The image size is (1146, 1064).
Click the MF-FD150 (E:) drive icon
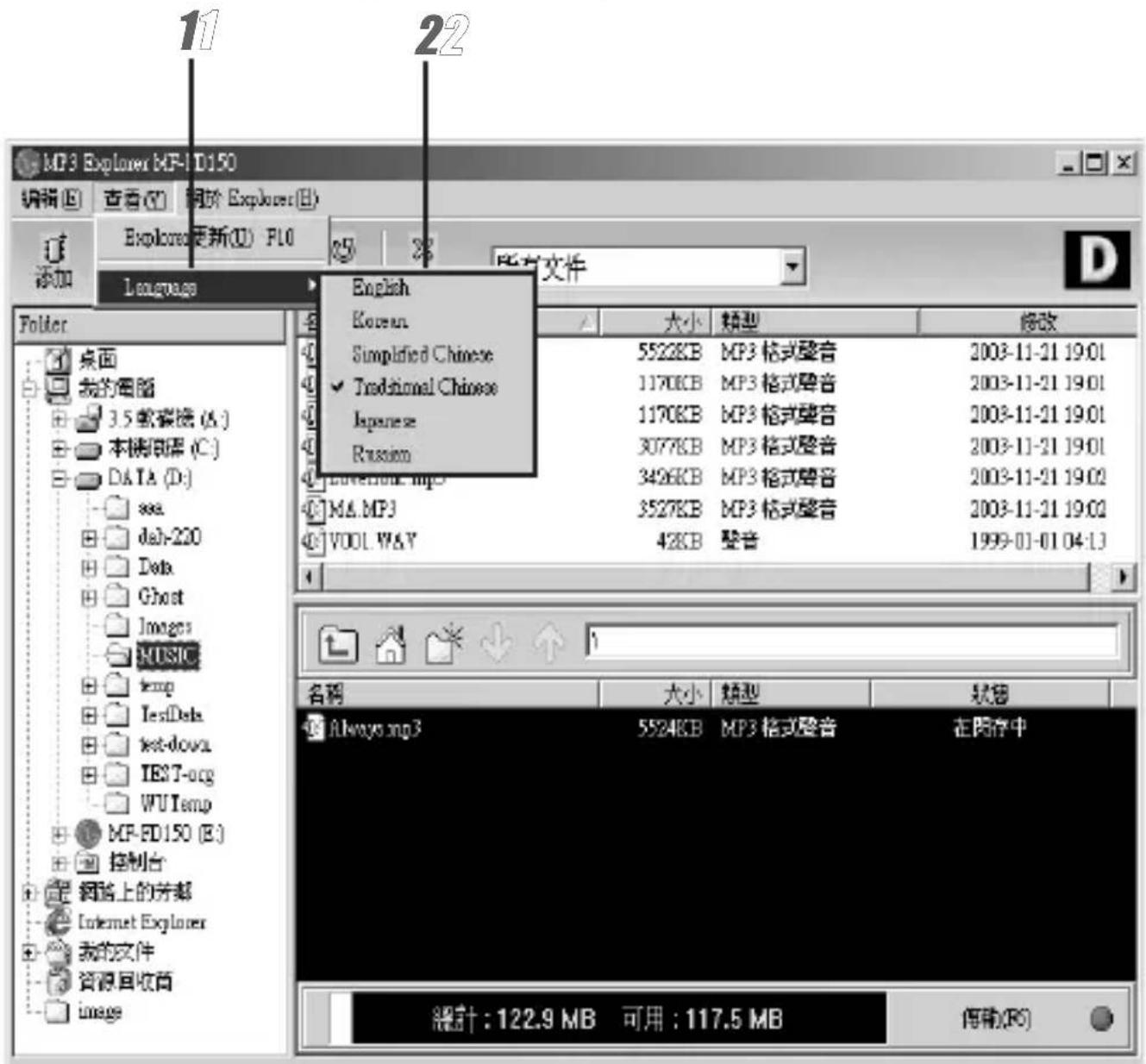pyautogui.click(x=88, y=834)
